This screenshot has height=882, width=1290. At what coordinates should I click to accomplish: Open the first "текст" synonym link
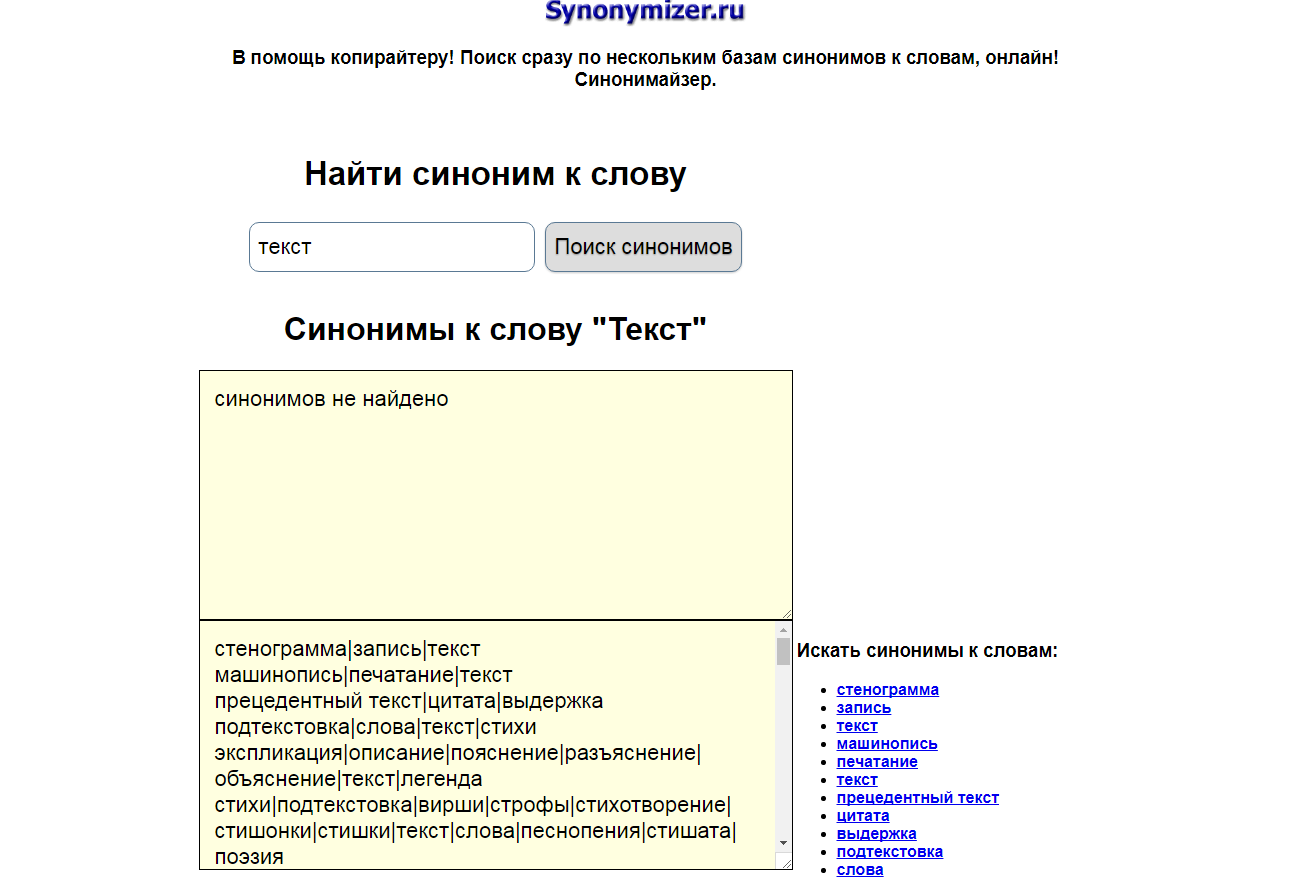(x=856, y=725)
